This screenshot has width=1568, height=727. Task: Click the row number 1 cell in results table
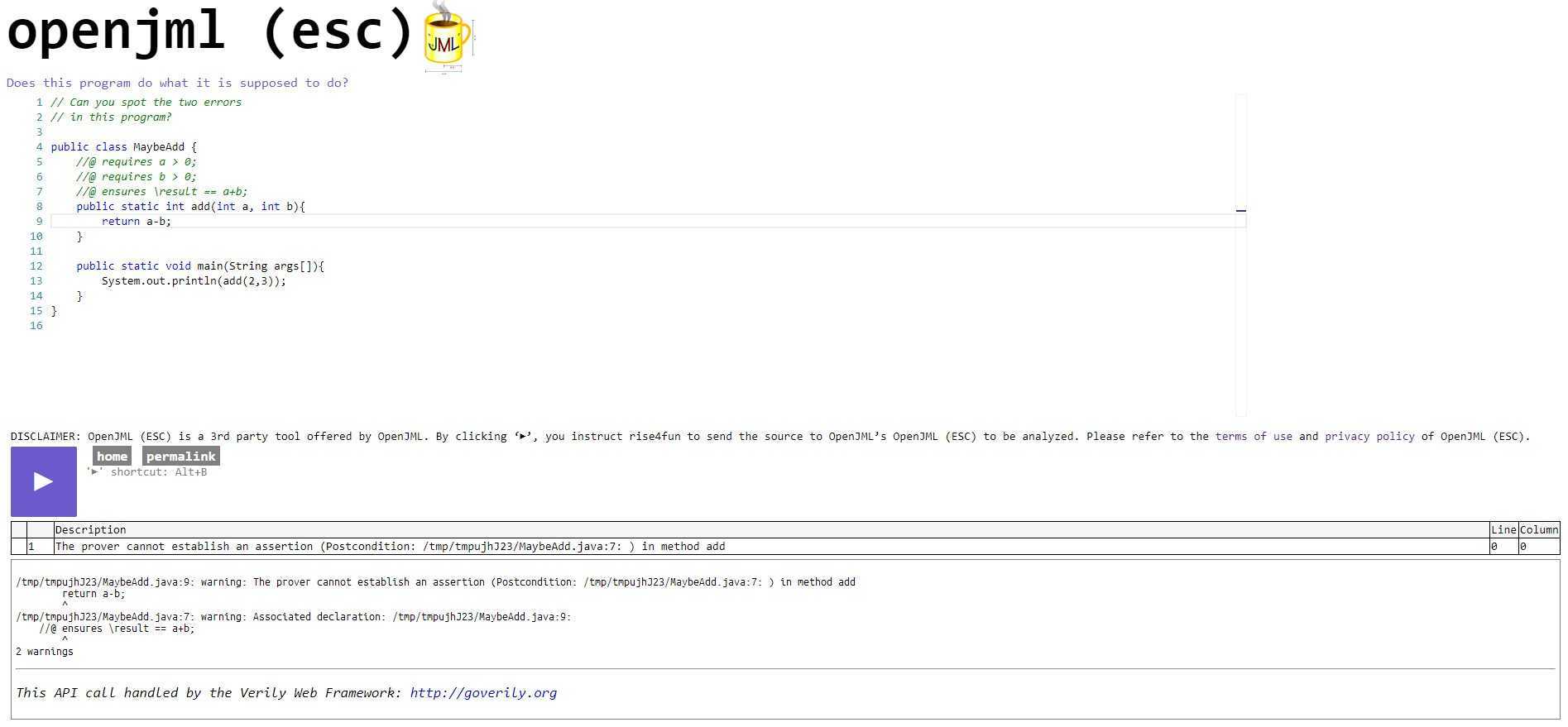pos(40,547)
